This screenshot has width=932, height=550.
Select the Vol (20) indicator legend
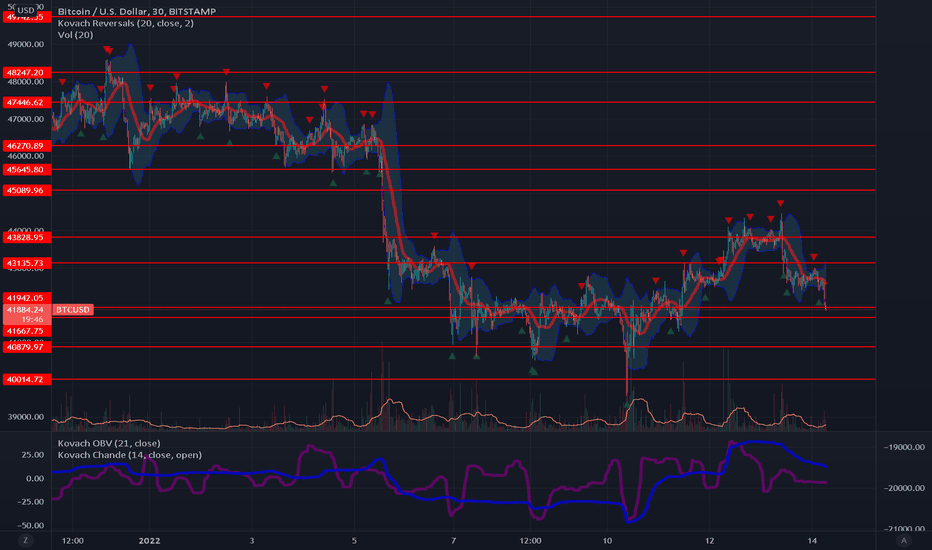(75, 35)
